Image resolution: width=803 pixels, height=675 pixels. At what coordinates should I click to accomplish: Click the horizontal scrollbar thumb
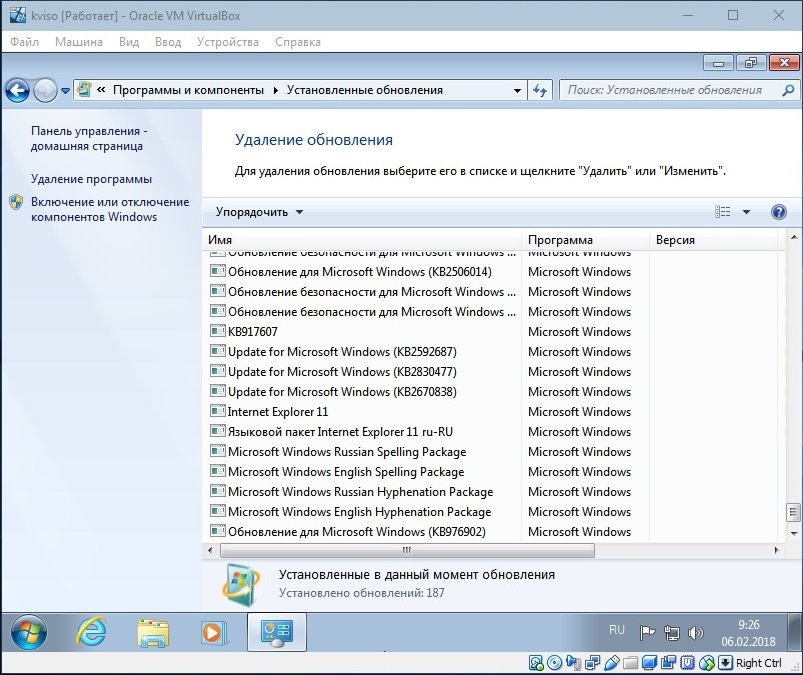tap(407, 551)
